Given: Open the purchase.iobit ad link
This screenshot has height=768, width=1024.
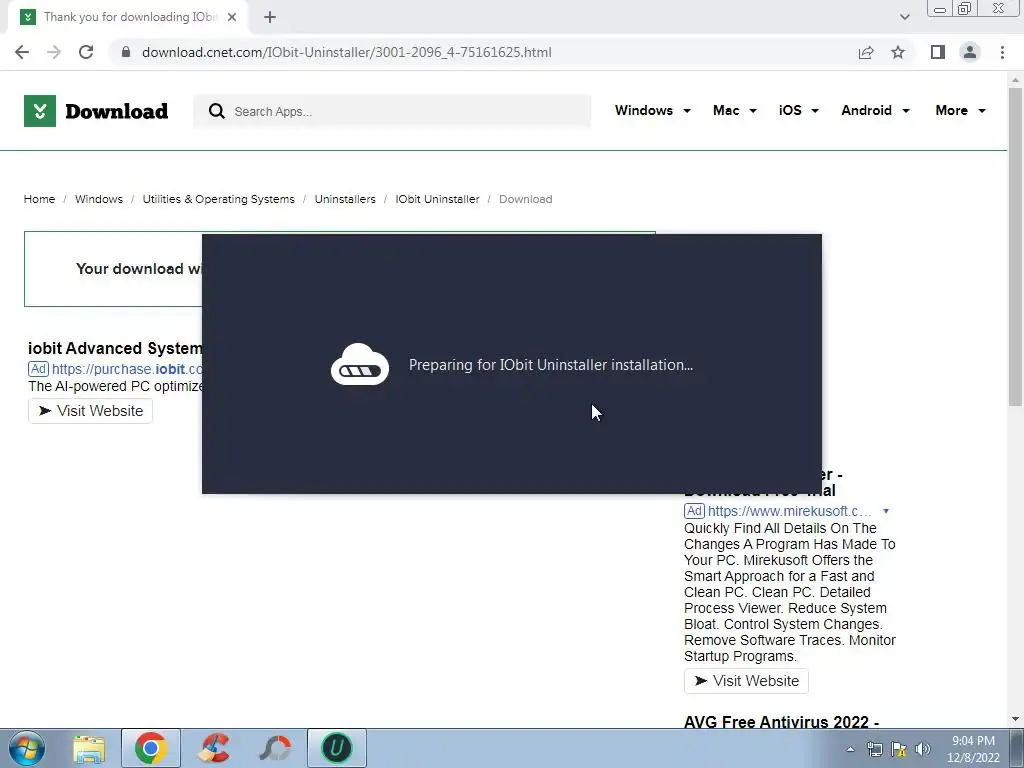Looking at the screenshot, I should click(x=127, y=369).
